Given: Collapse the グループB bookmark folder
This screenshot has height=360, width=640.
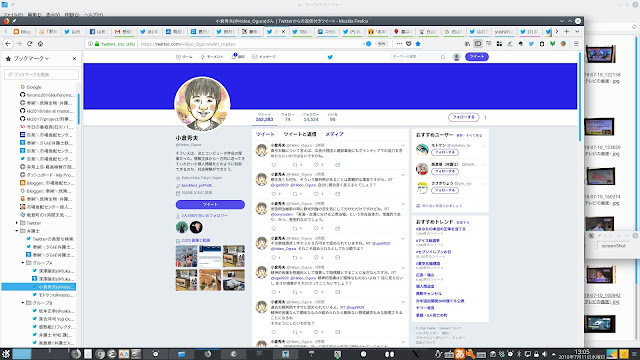Looking at the screenshot, I should (23, 303).
